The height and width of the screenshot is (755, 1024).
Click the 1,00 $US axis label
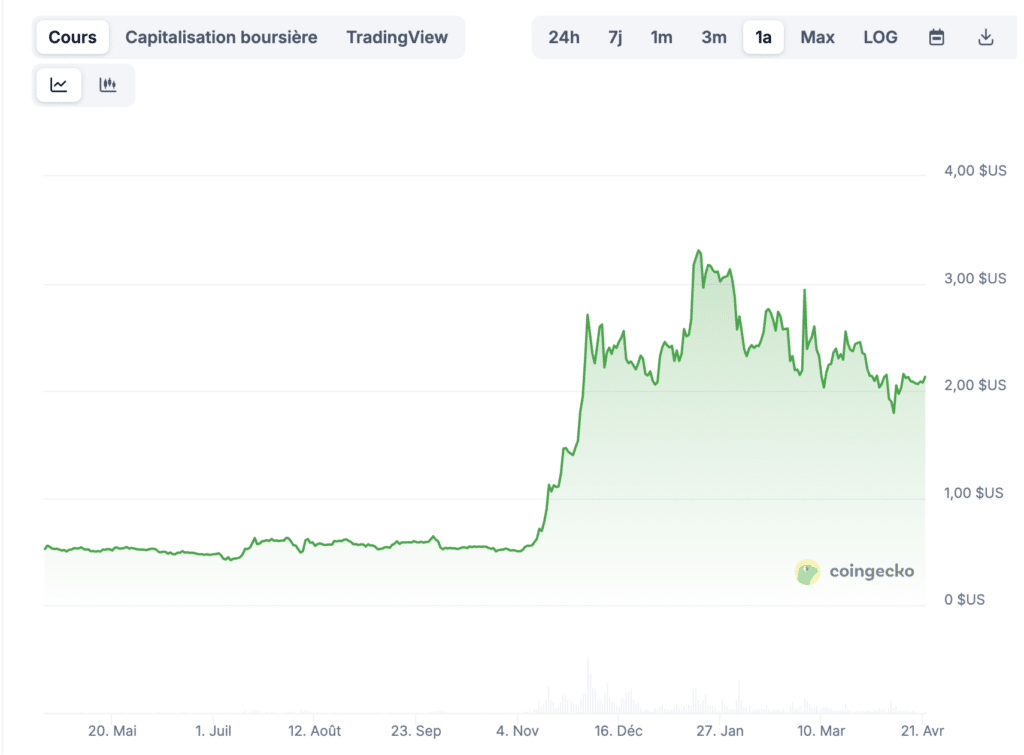pyautogui.click(x=973, y=493)
